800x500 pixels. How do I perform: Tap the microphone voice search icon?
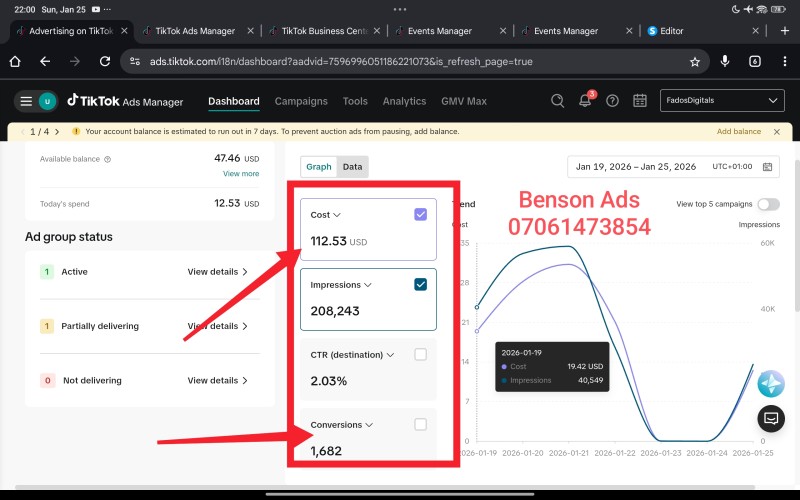pos(724,61)
